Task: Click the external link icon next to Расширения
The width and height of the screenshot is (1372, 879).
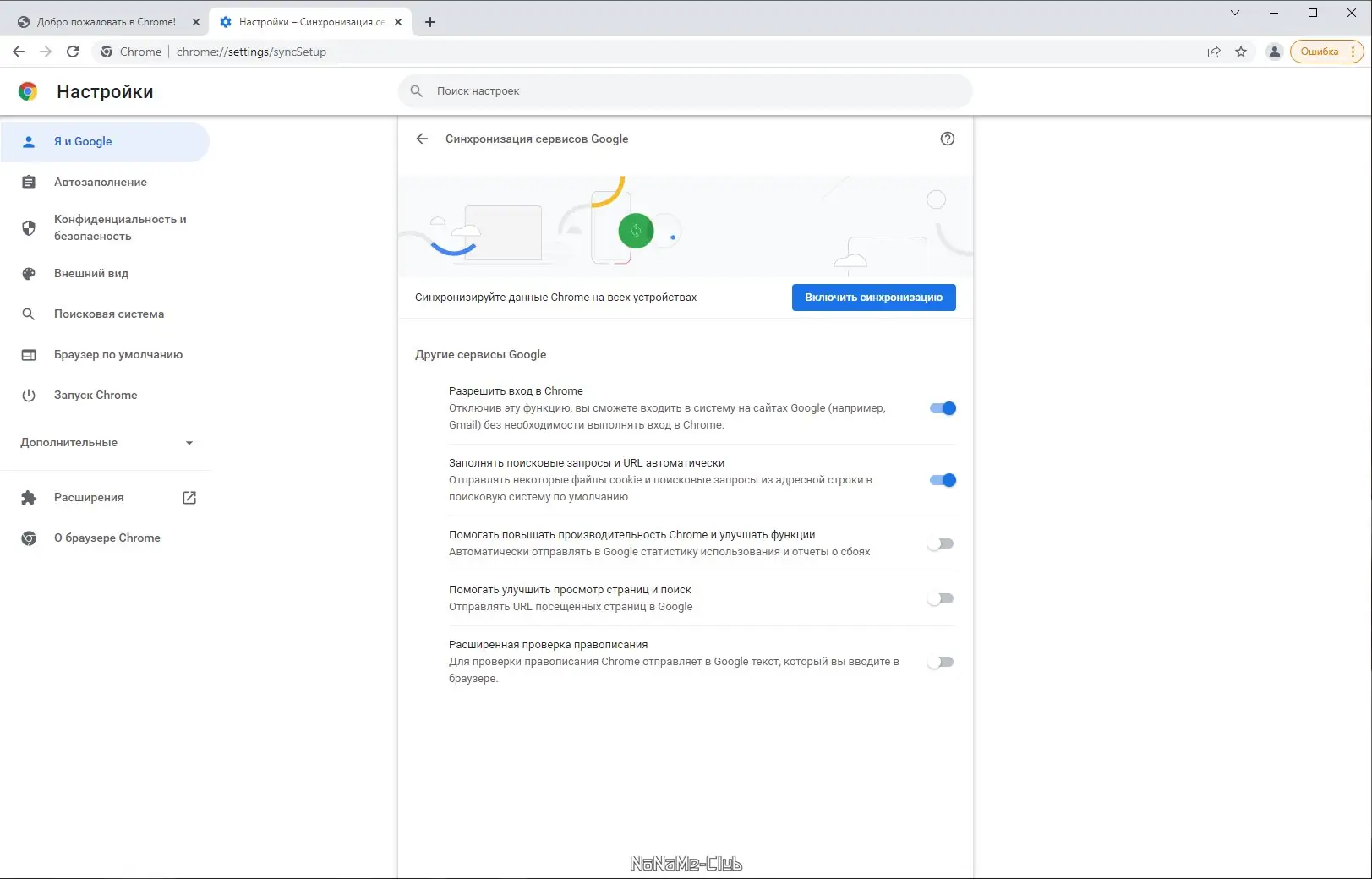Action: click(x=189, y=498)
